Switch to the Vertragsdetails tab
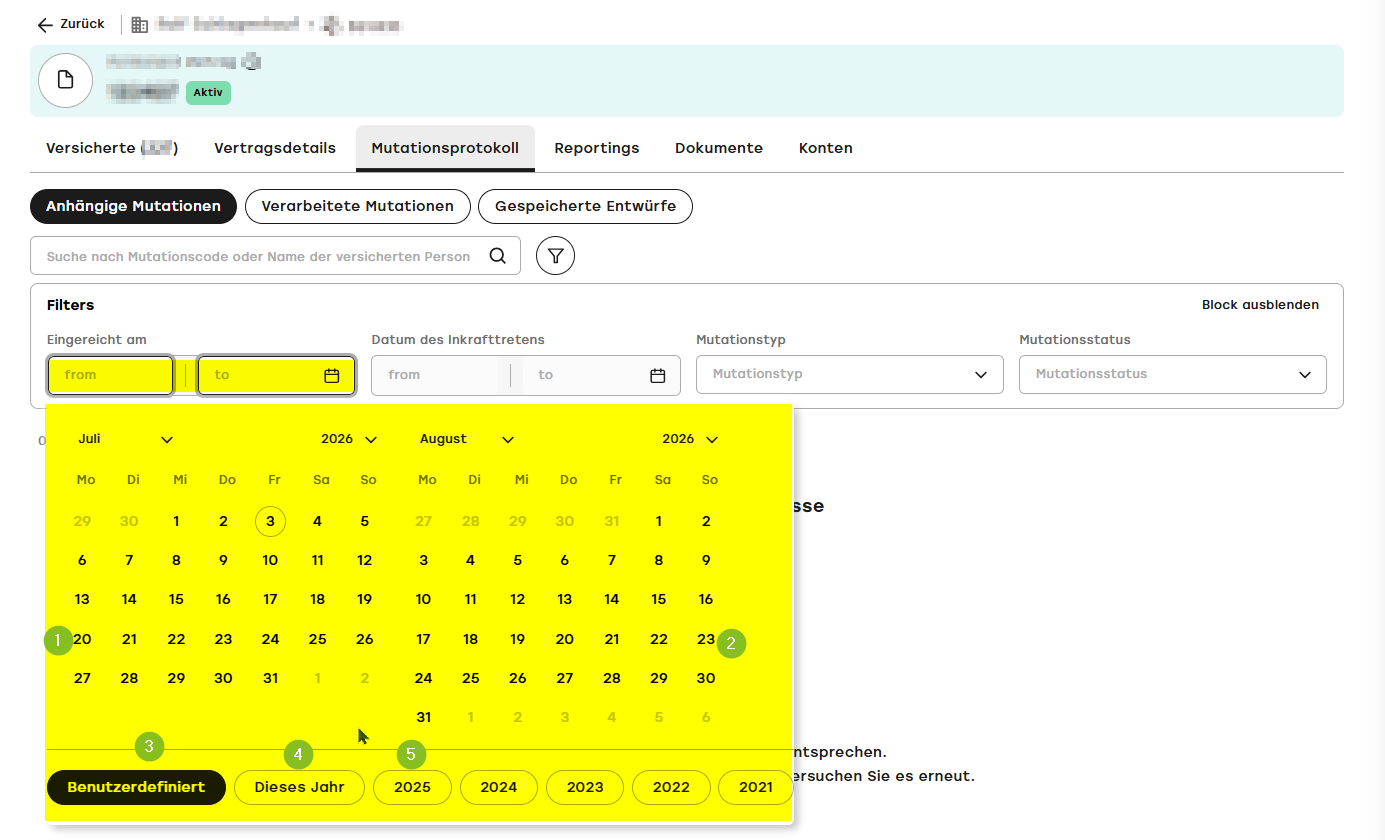This screenshot has width=1385, height=840. (x=275, y=148)
